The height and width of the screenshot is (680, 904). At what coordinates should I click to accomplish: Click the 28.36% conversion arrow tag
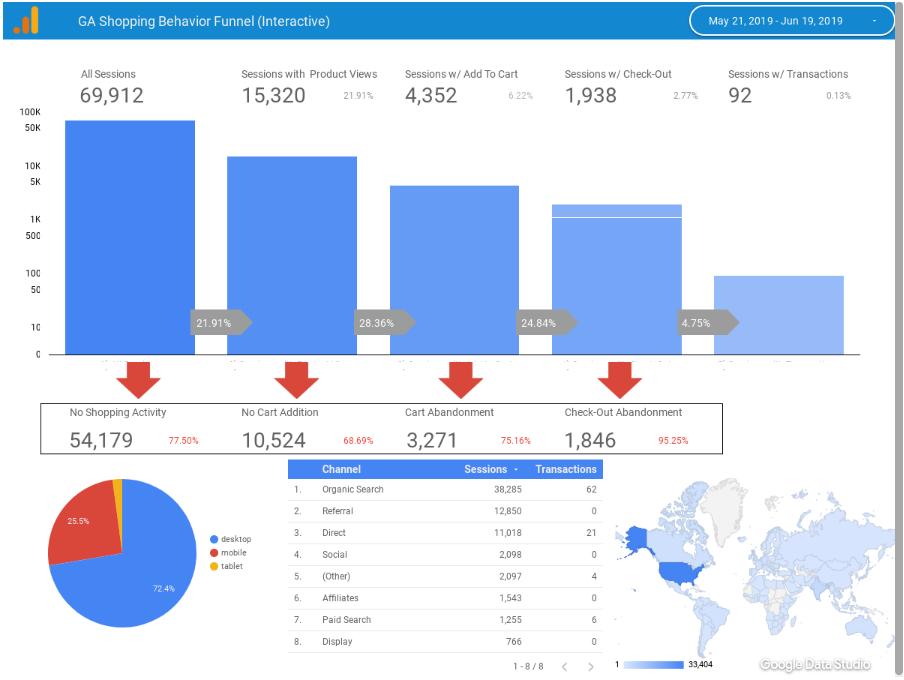pyautogui.click(x=384, y=322)
